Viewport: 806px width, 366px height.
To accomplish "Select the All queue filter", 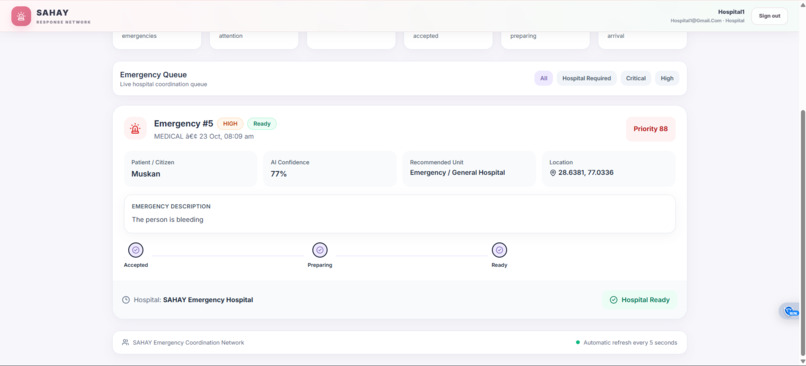I will [x=543, y=79].
